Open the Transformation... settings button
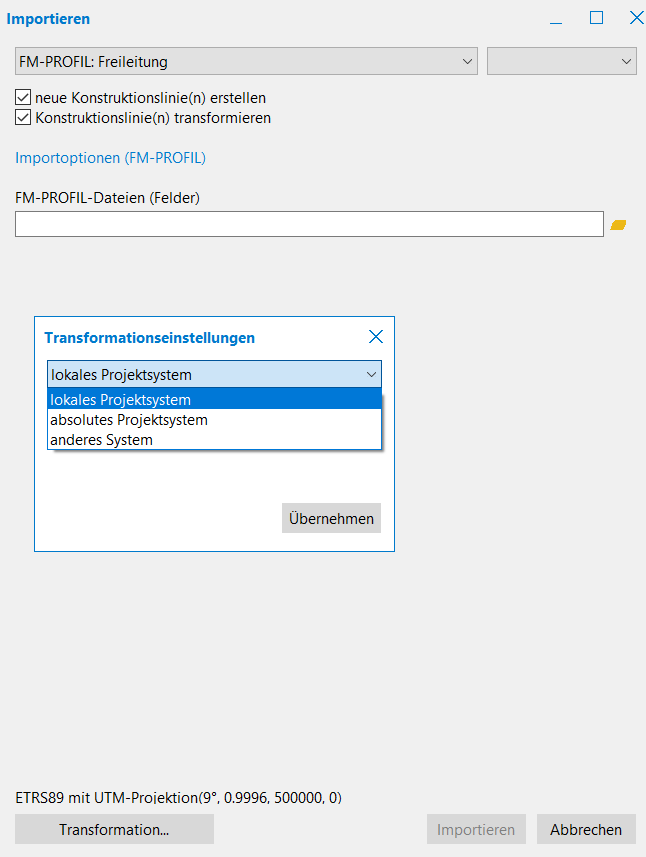 (114, 829)
